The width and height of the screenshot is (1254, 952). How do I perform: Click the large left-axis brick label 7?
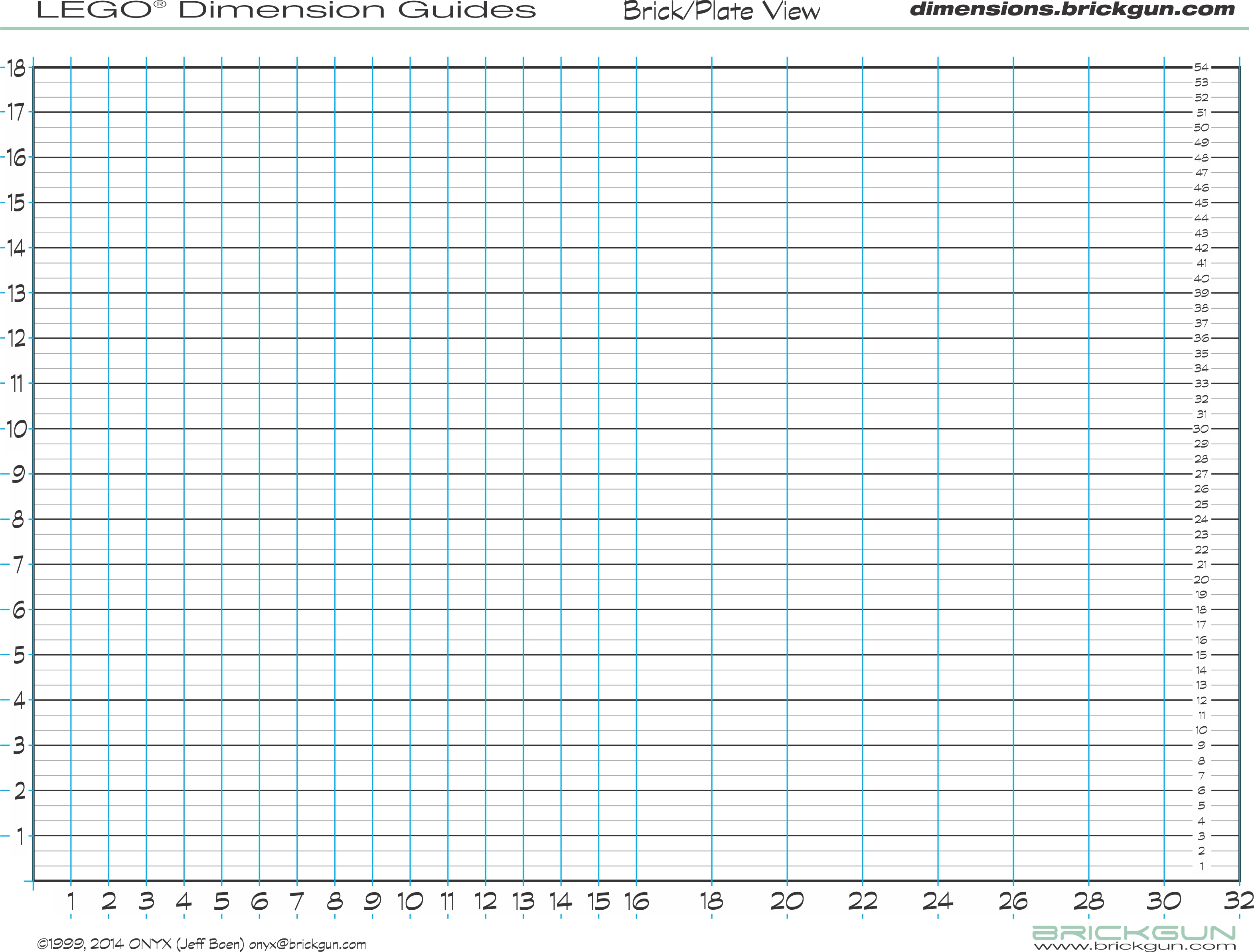tap(18, 565)
